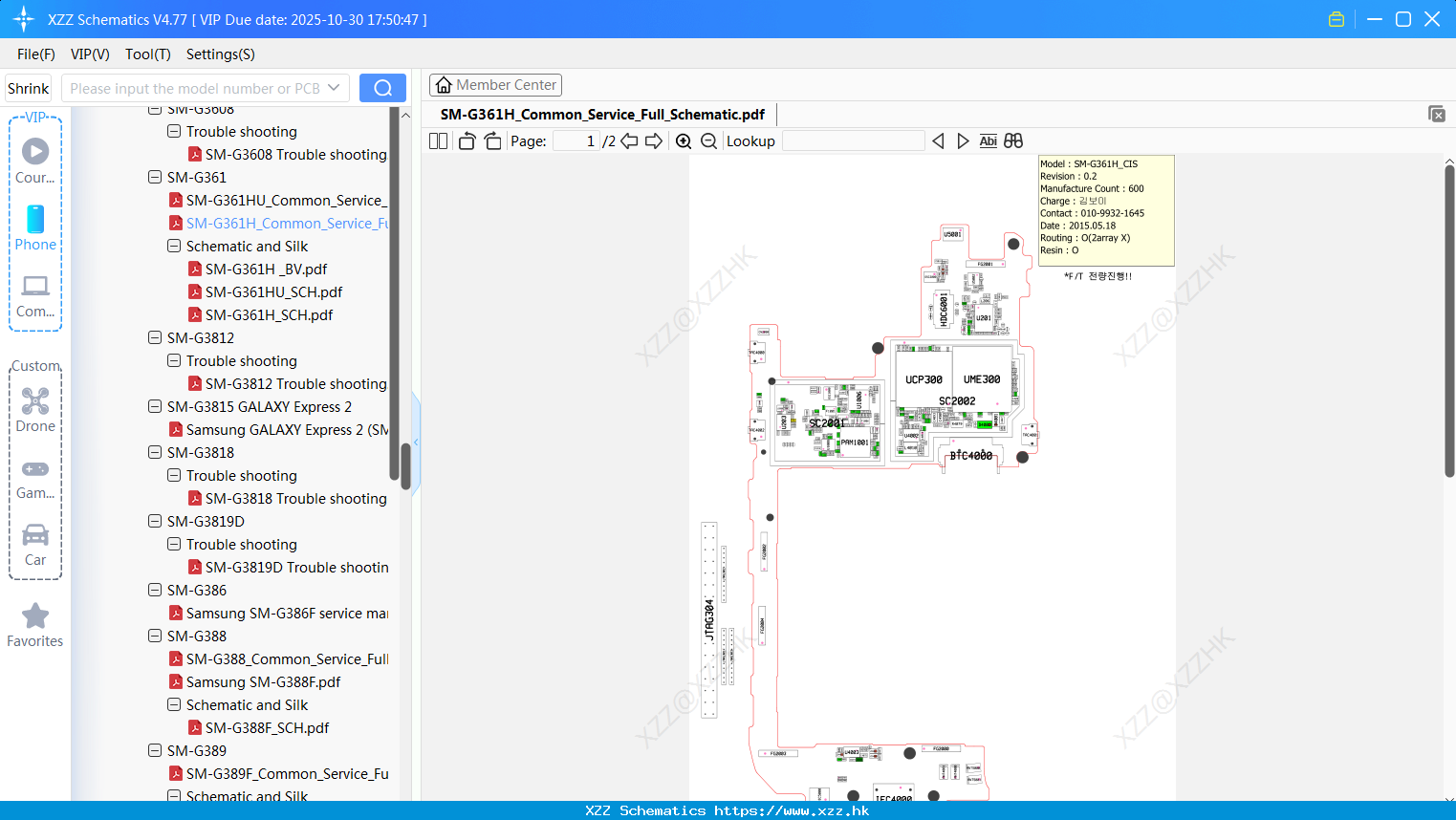Select the Computer category icon
The height and width of the screenshot is (820, 1456).
click(x=35, y=286)
